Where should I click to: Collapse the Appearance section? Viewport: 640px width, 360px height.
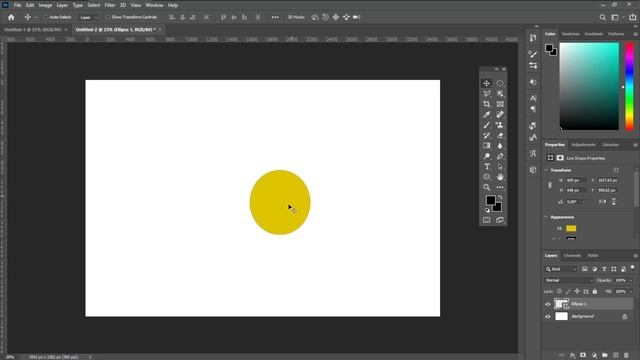(547, 217)
